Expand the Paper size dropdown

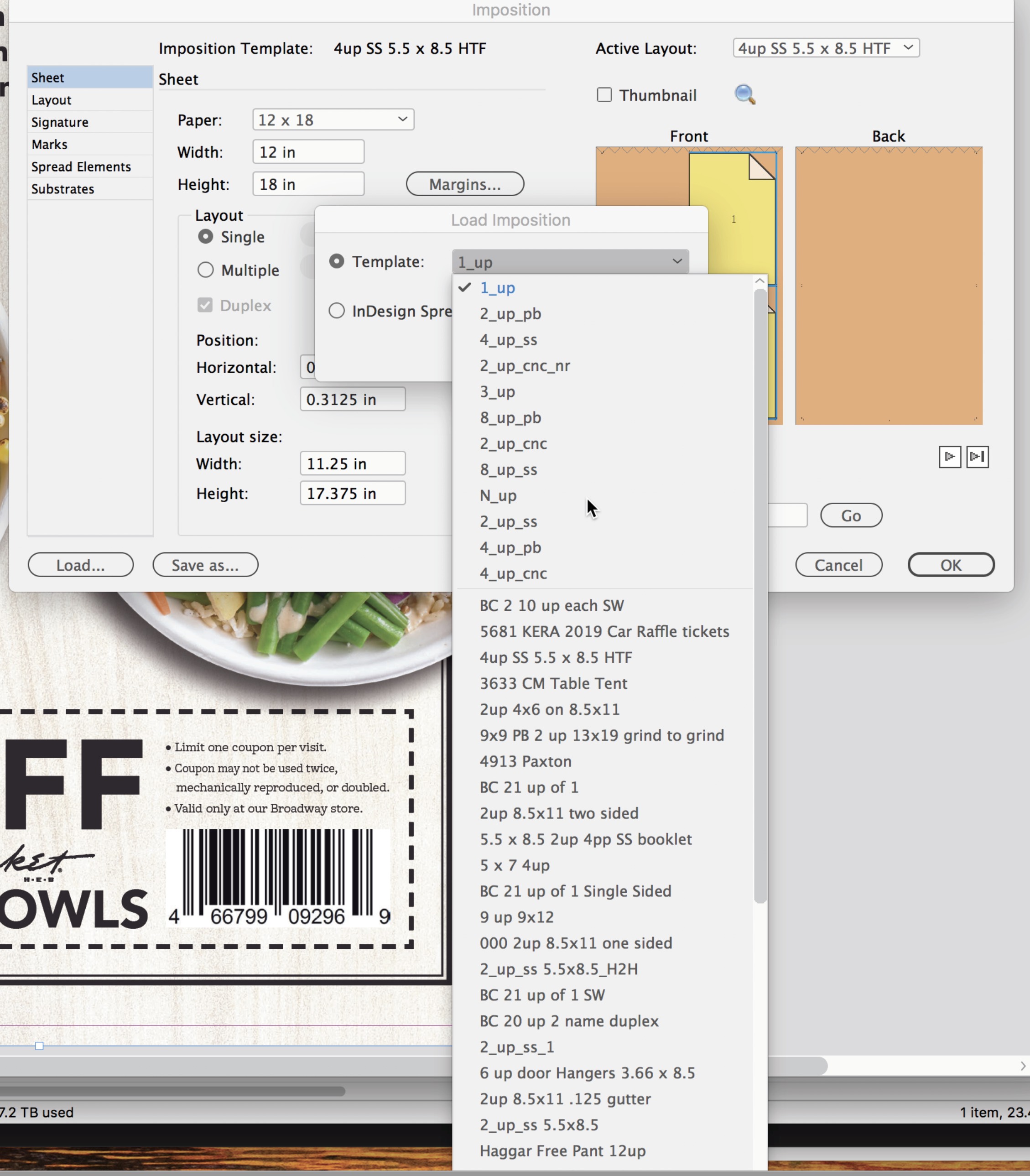pos(333,120)
